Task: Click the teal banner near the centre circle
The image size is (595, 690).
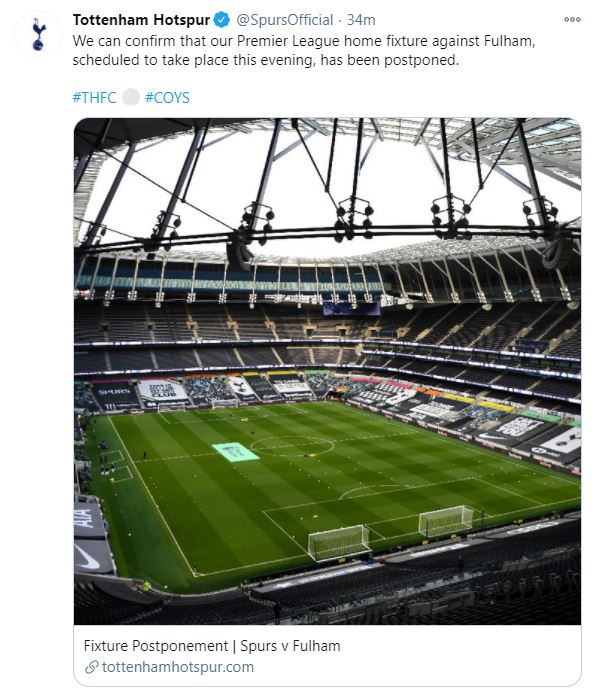Action: pyautogui.click(x=235, y=451)
